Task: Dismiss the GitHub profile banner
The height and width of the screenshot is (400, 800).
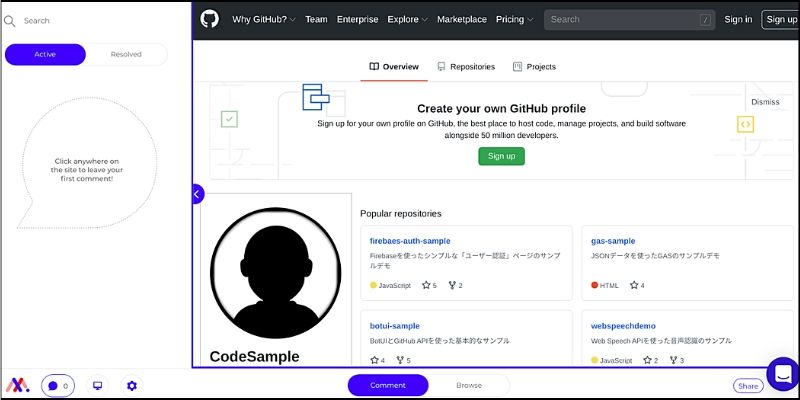Action: tap(765, 102)
